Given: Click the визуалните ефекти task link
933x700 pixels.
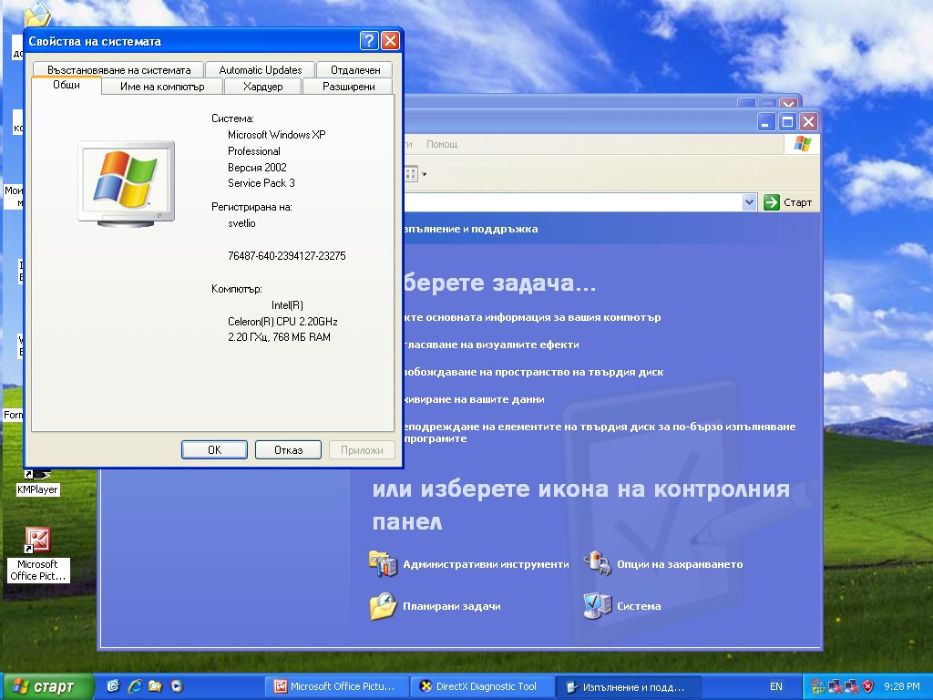Looking at the screenshot, I should click(490, 345).
